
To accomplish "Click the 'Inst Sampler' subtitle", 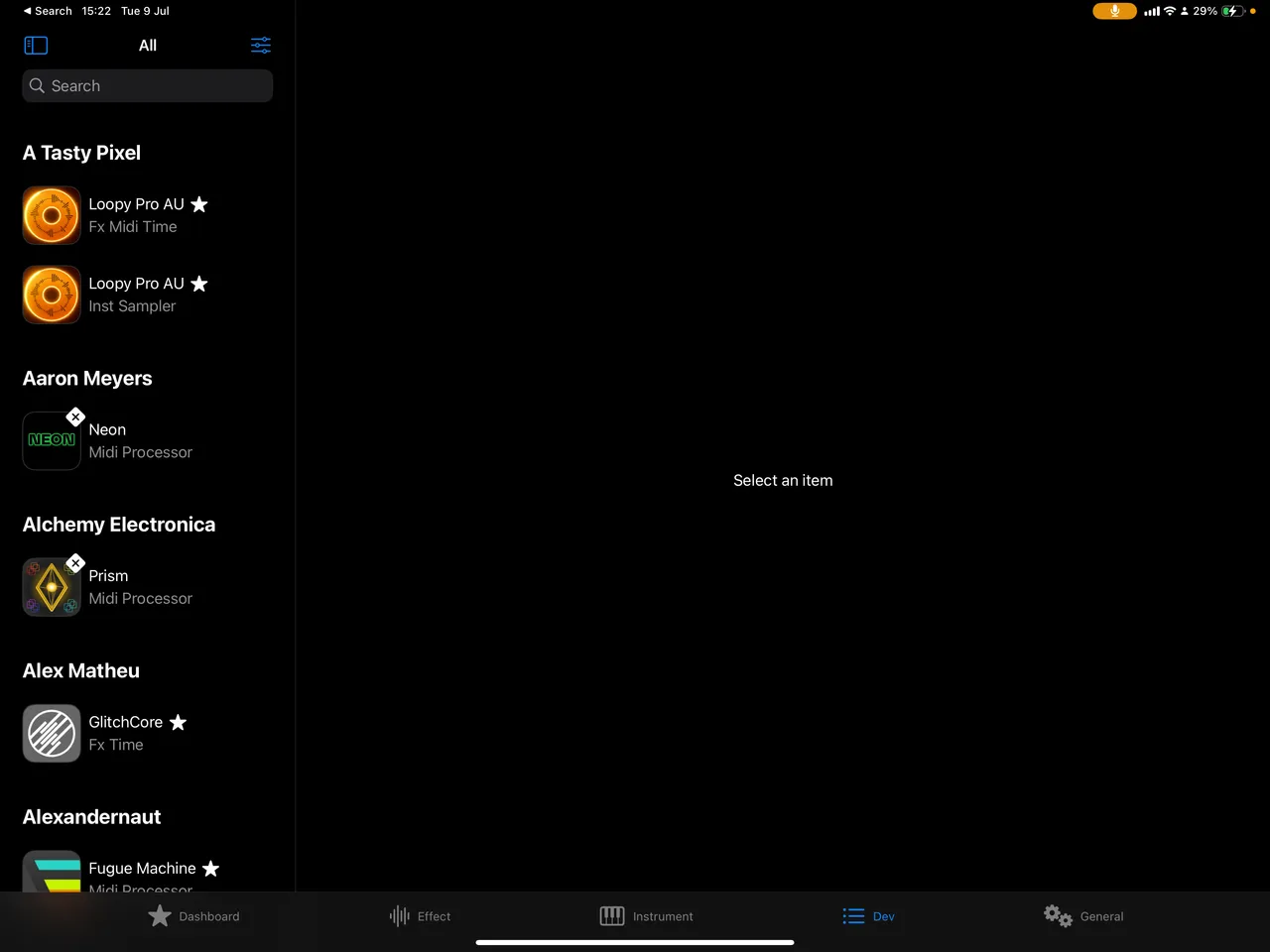I will coord(132,306).
